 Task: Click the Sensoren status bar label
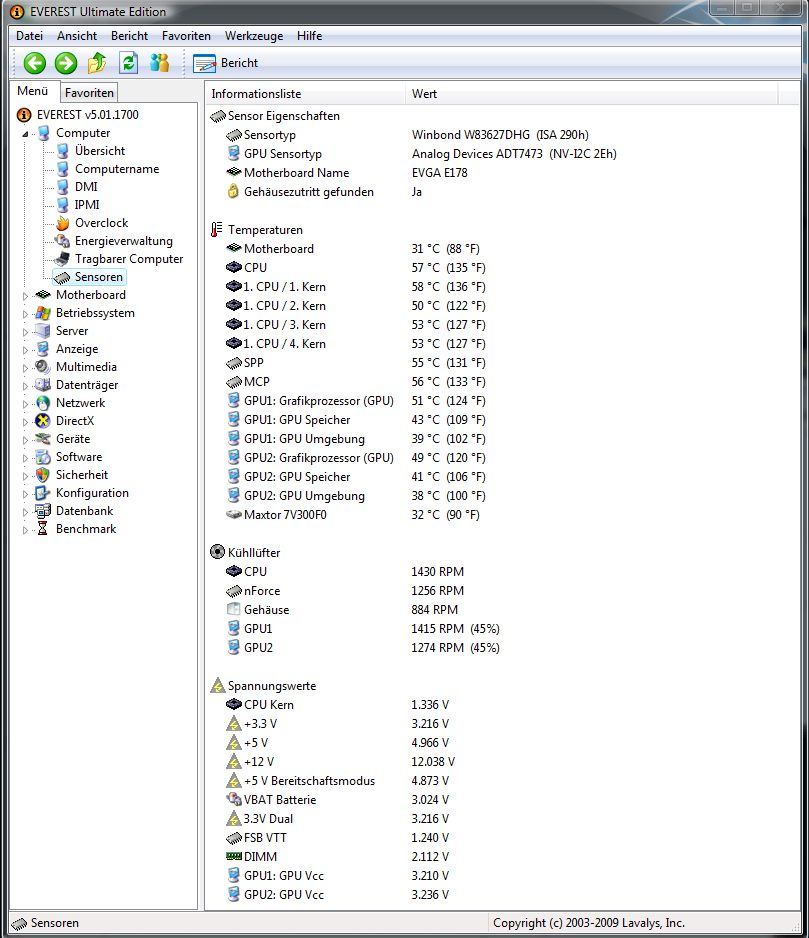[54, 923]
